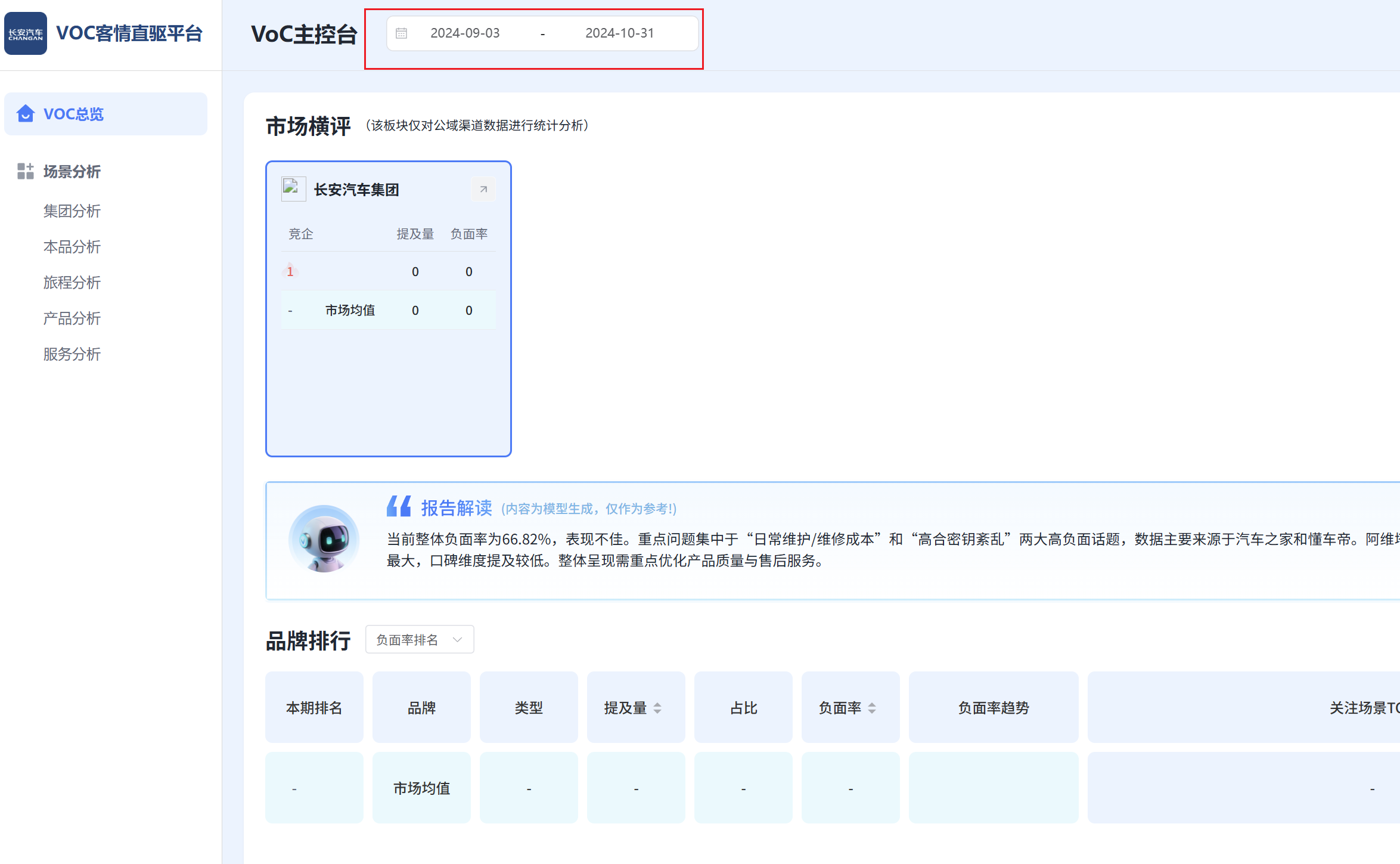
Task: Click the 长安汽车集团 logo thumbnail
Action: [293, 188]
